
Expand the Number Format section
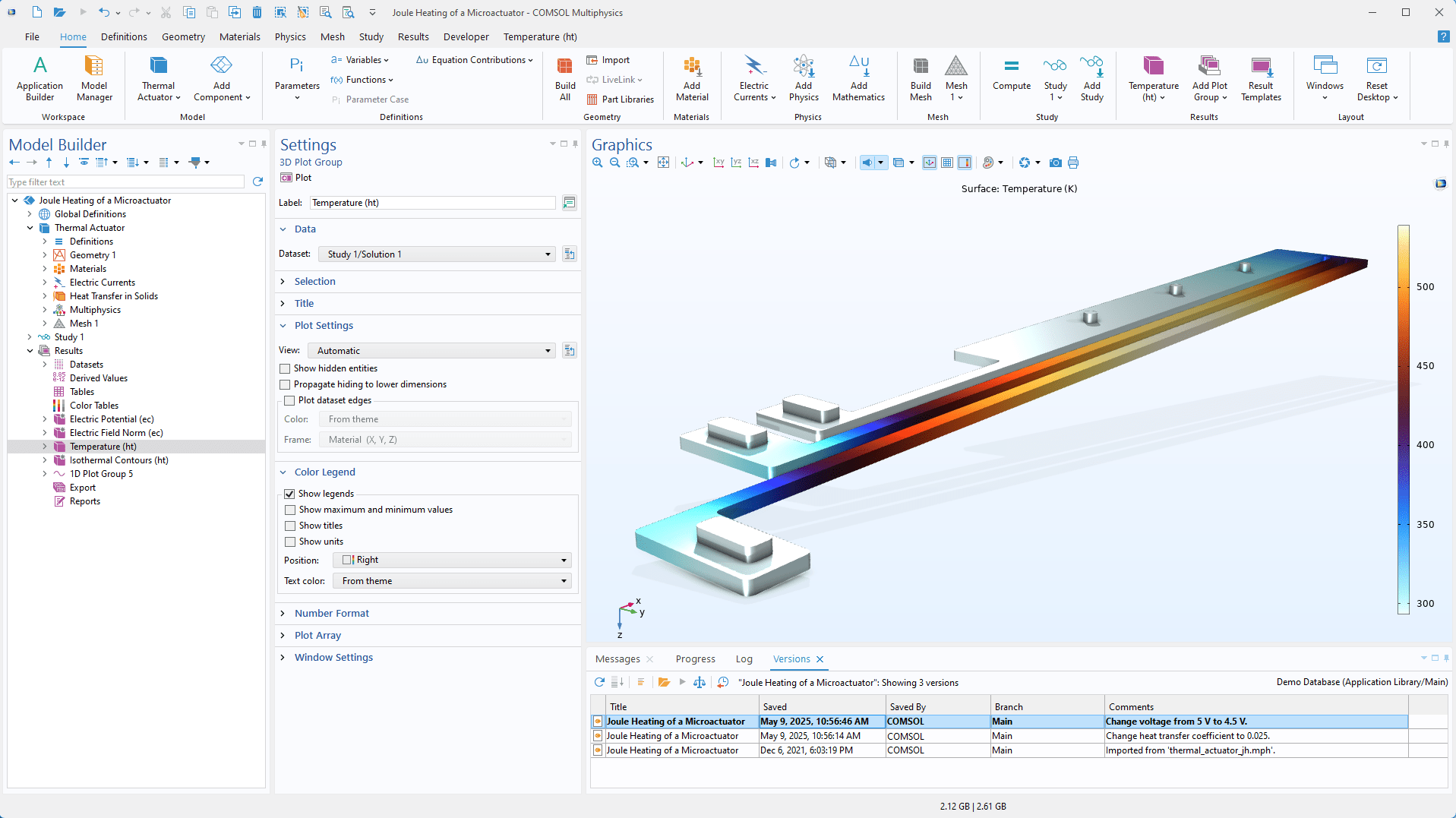point(332,613)
